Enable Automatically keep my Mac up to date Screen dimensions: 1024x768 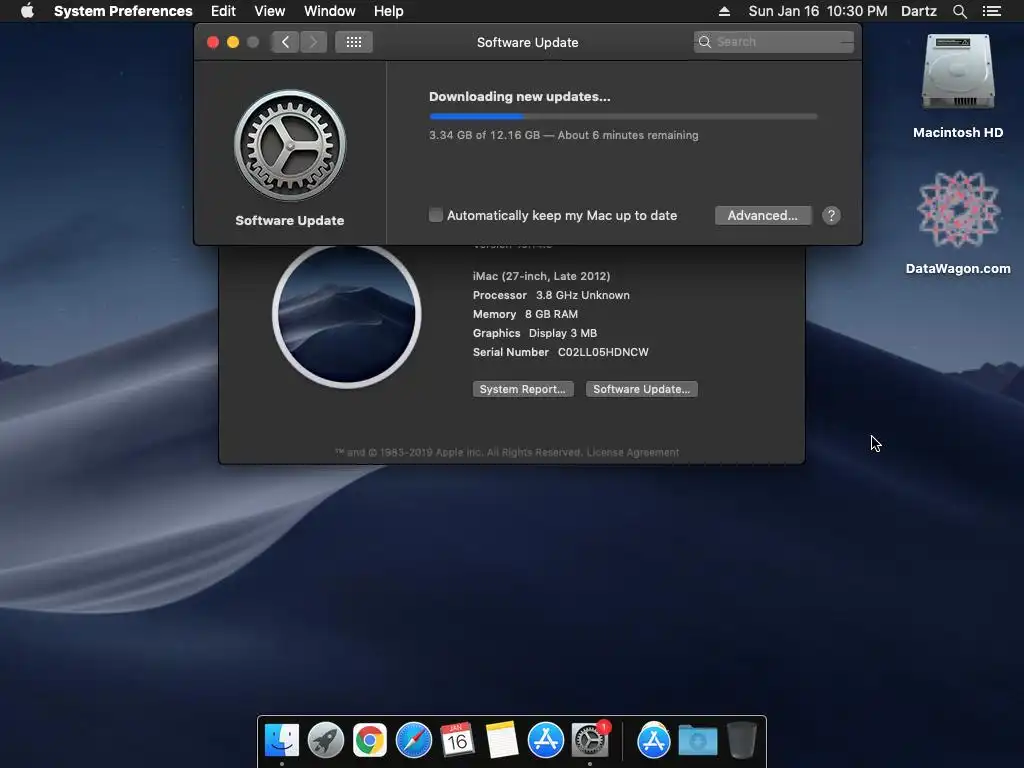[436, 215]
